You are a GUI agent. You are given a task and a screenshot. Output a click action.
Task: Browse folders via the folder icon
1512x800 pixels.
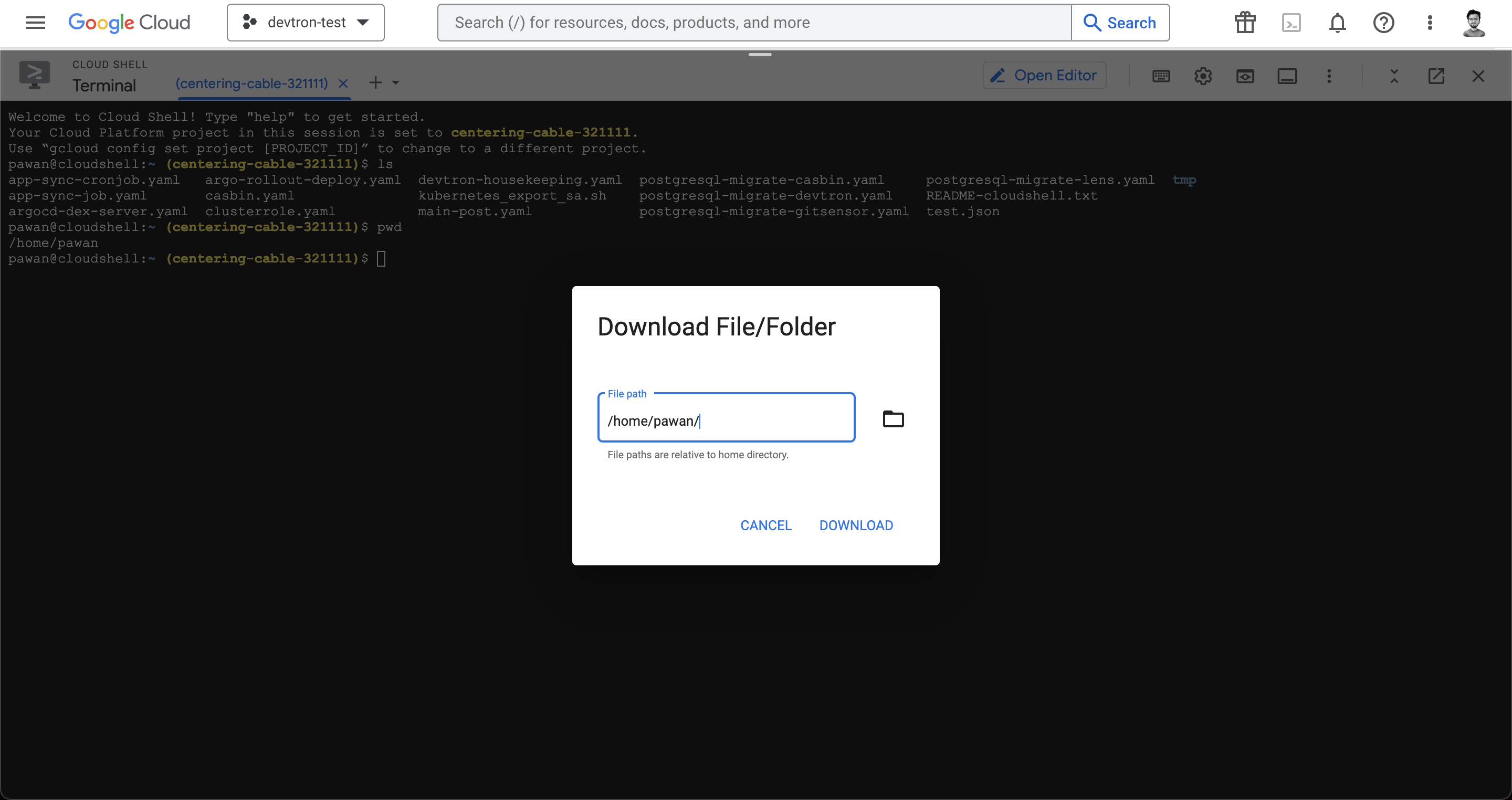click(892, 418)
